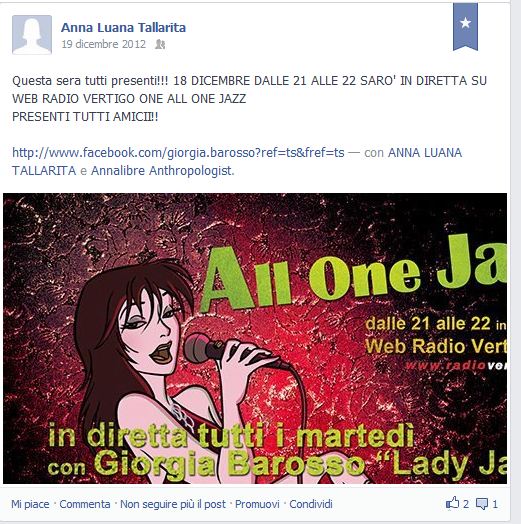Open the author's profile avatar picture
The height and width of the screenshot is (524, 521).
click(x=32, y=34)
